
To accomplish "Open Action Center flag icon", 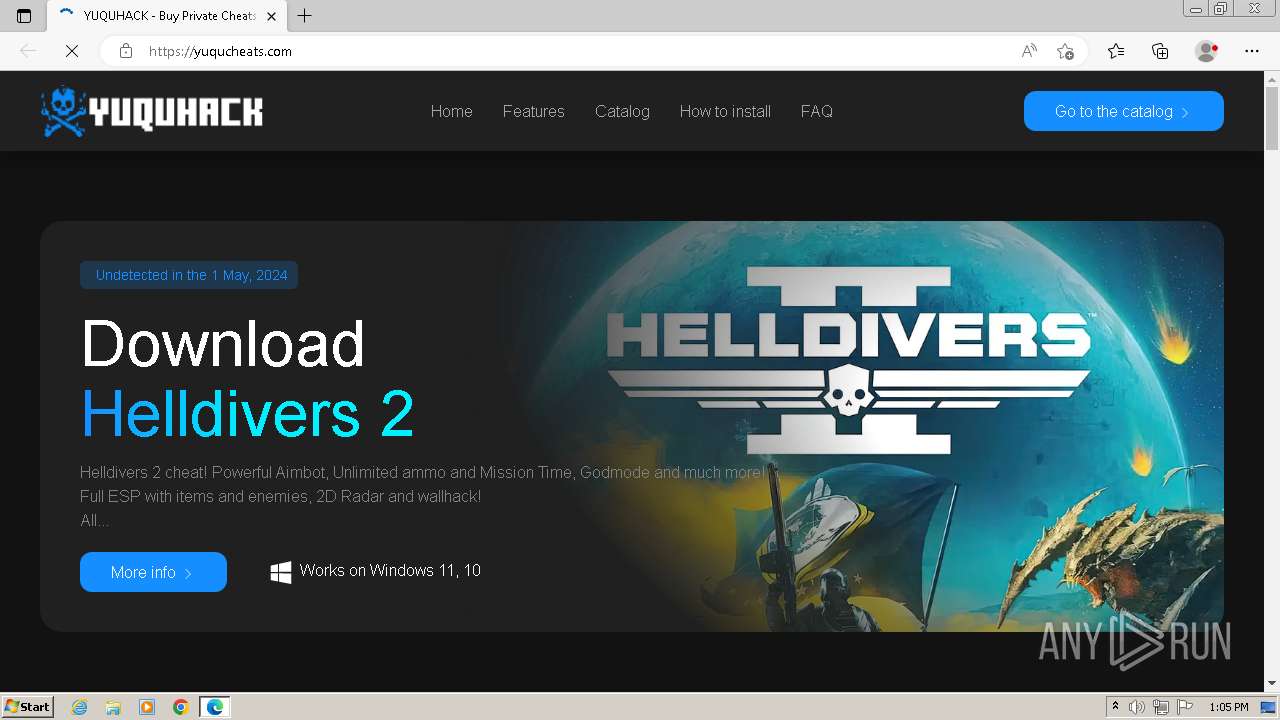I will pyautogui.click(x=1185, y=707).
